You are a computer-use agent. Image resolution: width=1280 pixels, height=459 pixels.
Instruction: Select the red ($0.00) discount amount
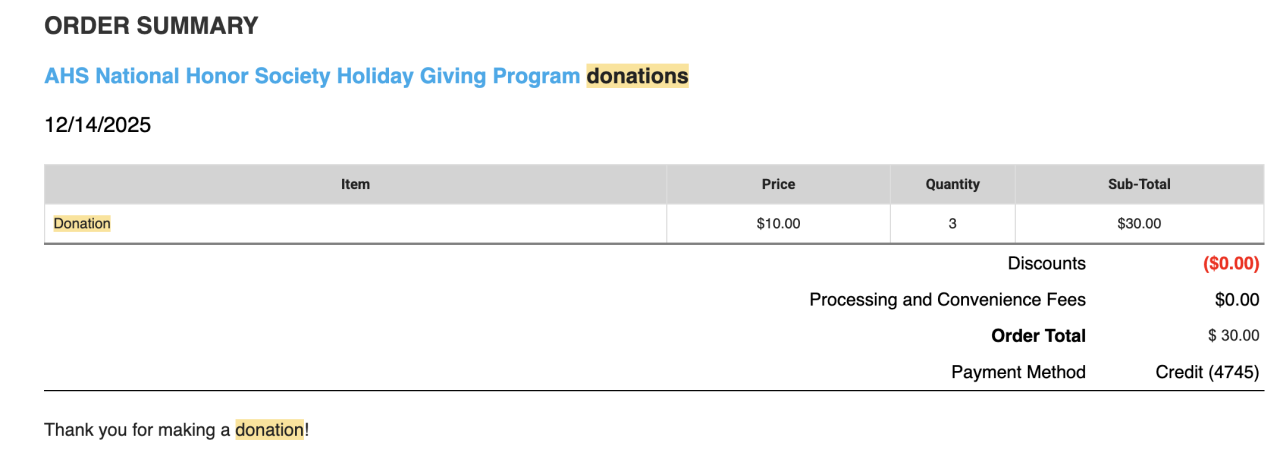pos(1230,264)
